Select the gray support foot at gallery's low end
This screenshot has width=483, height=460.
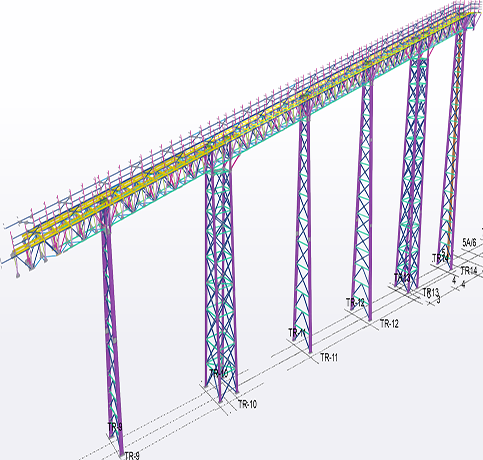click(17, 275)
